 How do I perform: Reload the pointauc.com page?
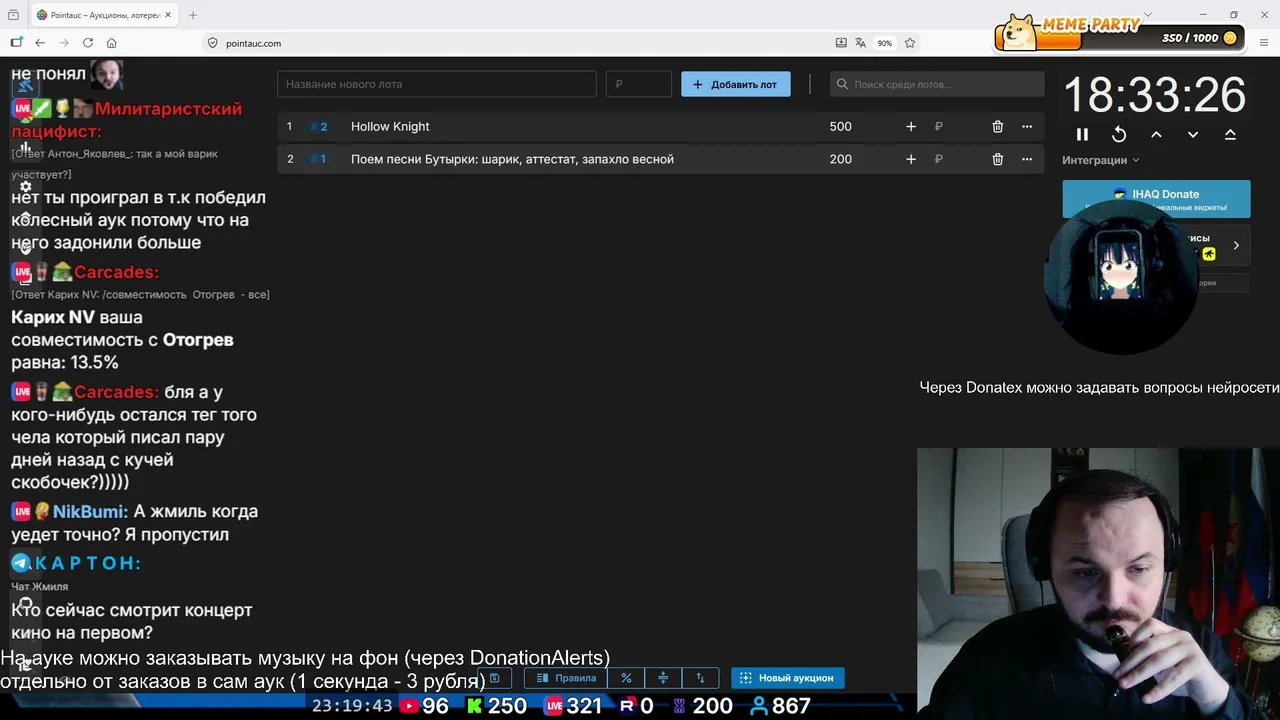[x=88, y=43]
